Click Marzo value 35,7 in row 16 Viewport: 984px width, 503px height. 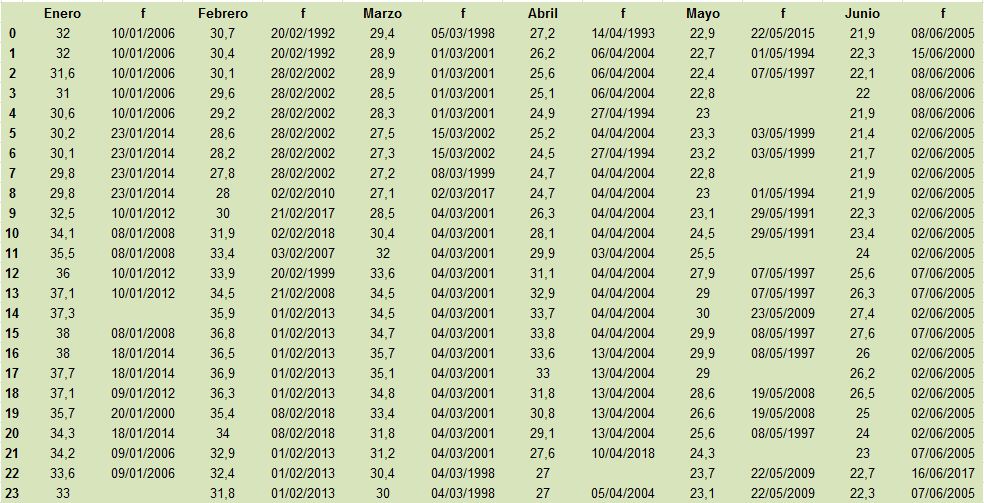click(x=383, y=354)
